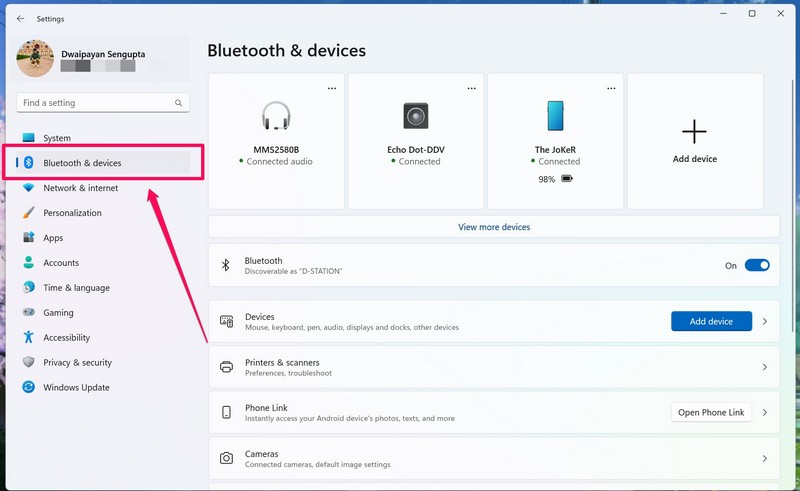Click the Echo Dot-DDV speaker icon

[416, 116]
